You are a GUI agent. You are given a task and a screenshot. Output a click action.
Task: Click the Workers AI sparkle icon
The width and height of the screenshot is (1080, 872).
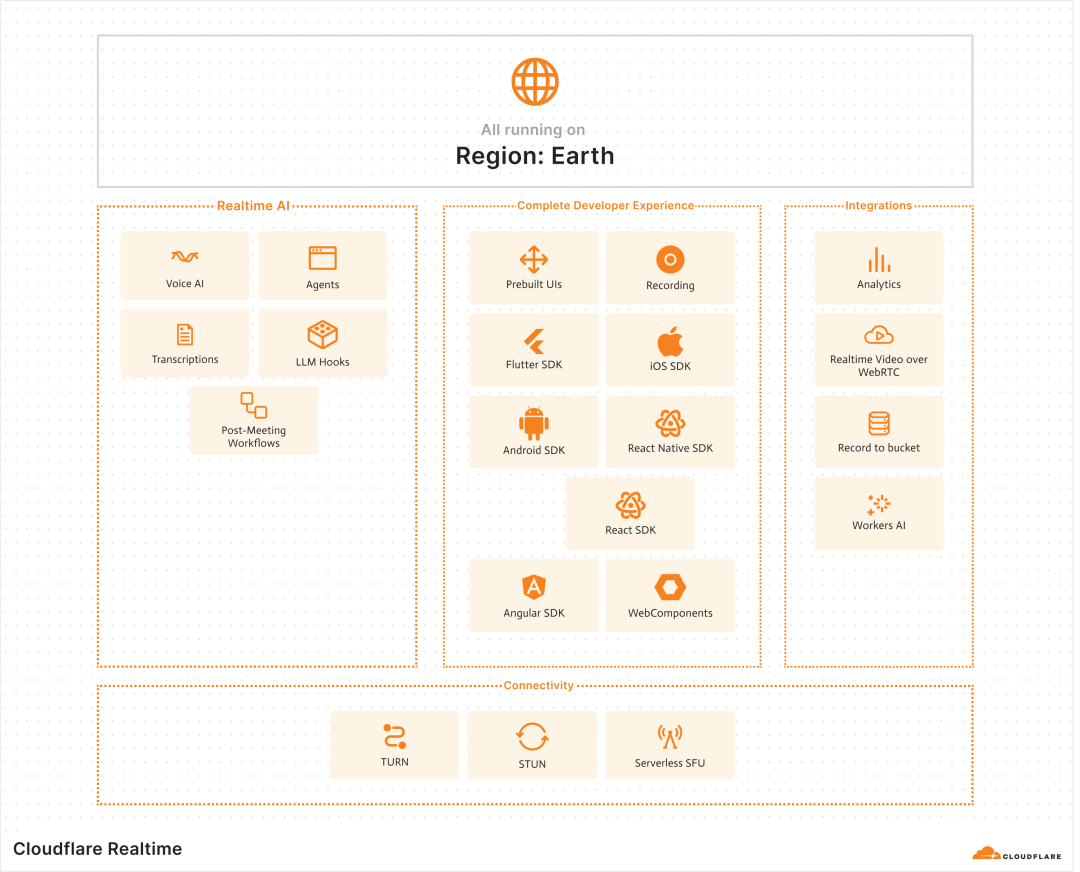[x=878, y=501]
